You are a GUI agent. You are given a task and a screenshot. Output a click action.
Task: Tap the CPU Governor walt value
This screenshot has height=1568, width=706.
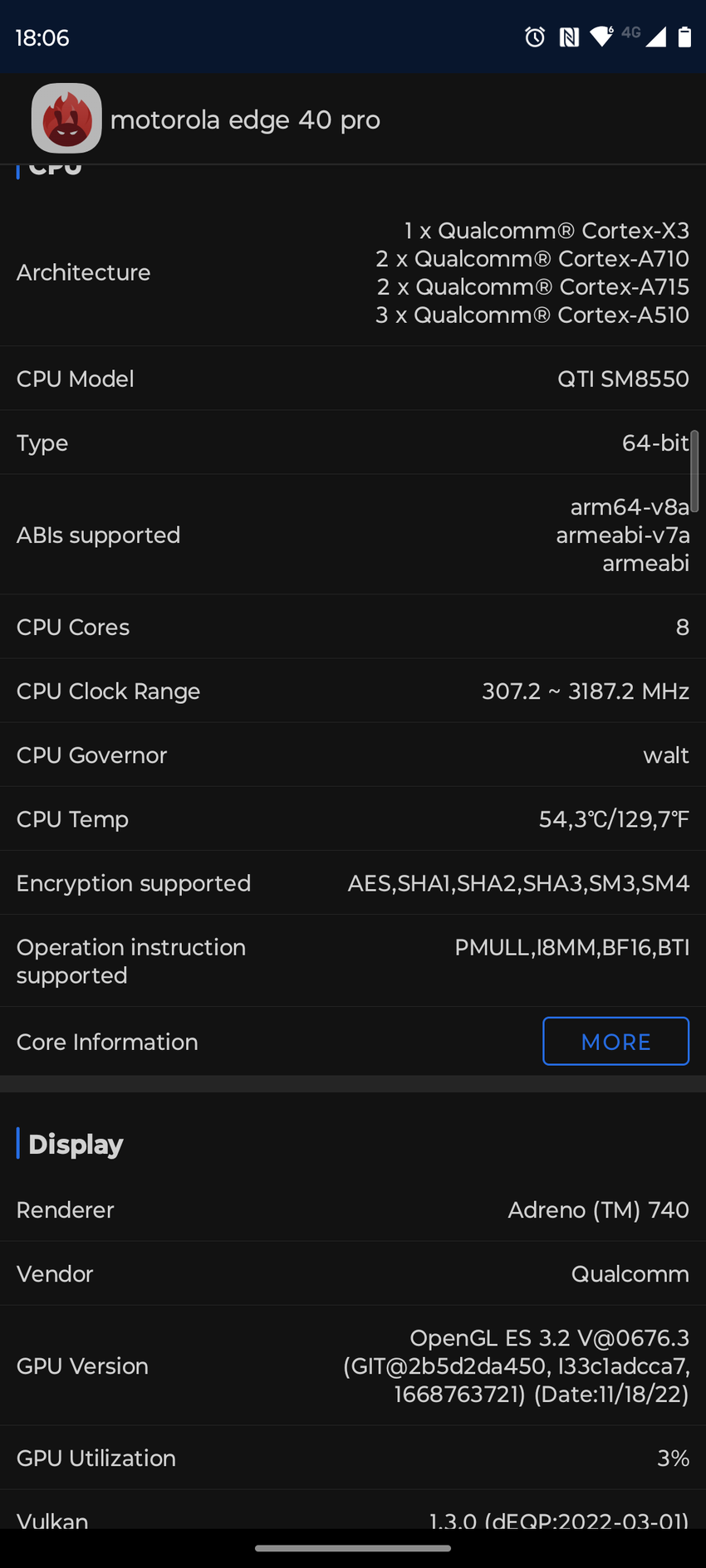point(665,755)
